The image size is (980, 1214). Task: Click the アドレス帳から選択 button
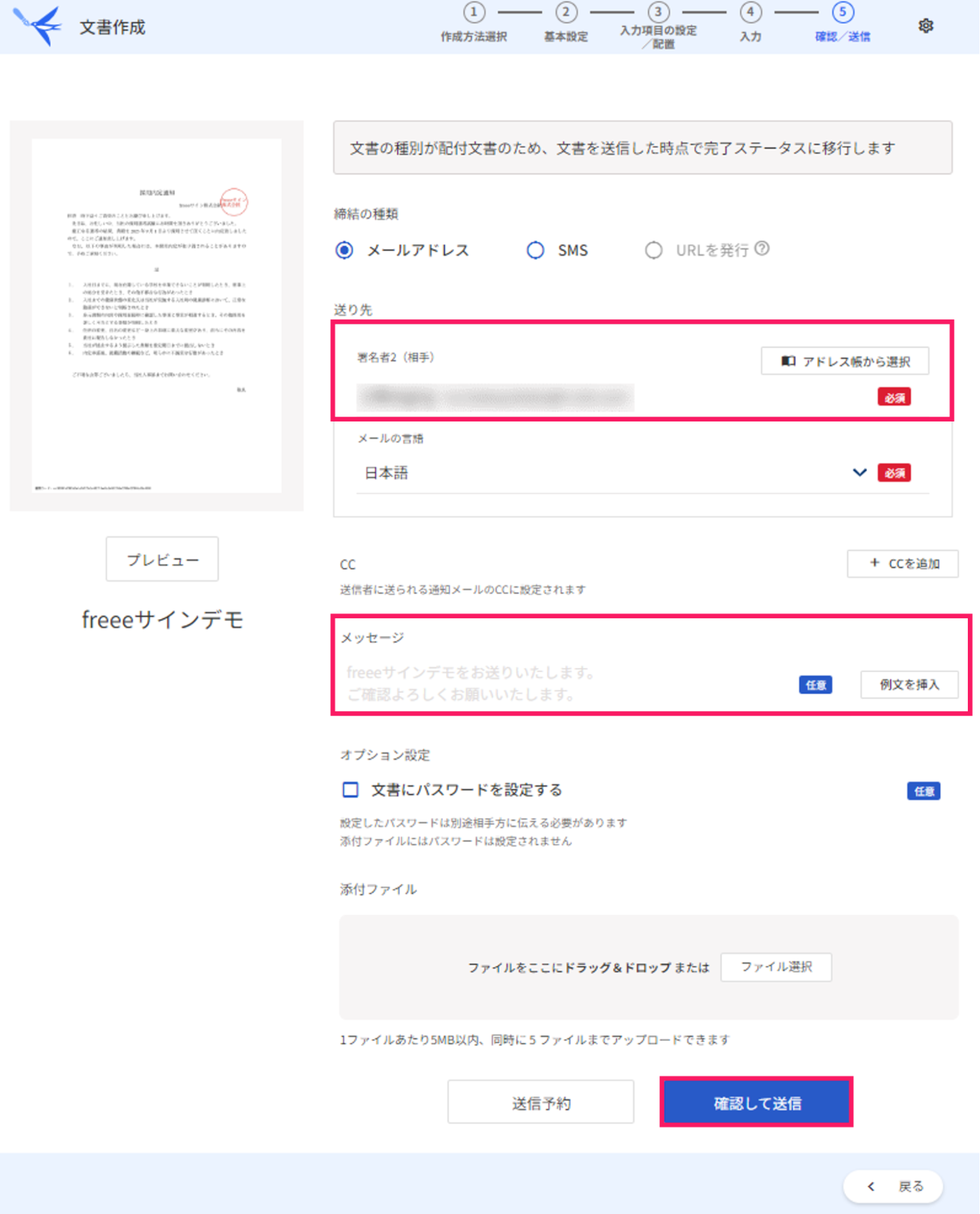point(845,361)
